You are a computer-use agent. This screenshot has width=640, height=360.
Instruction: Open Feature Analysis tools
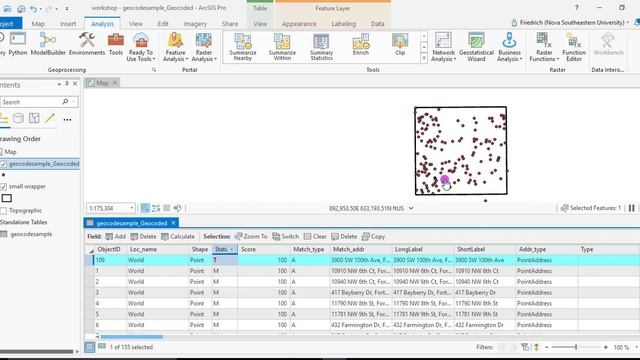point(176,47)
